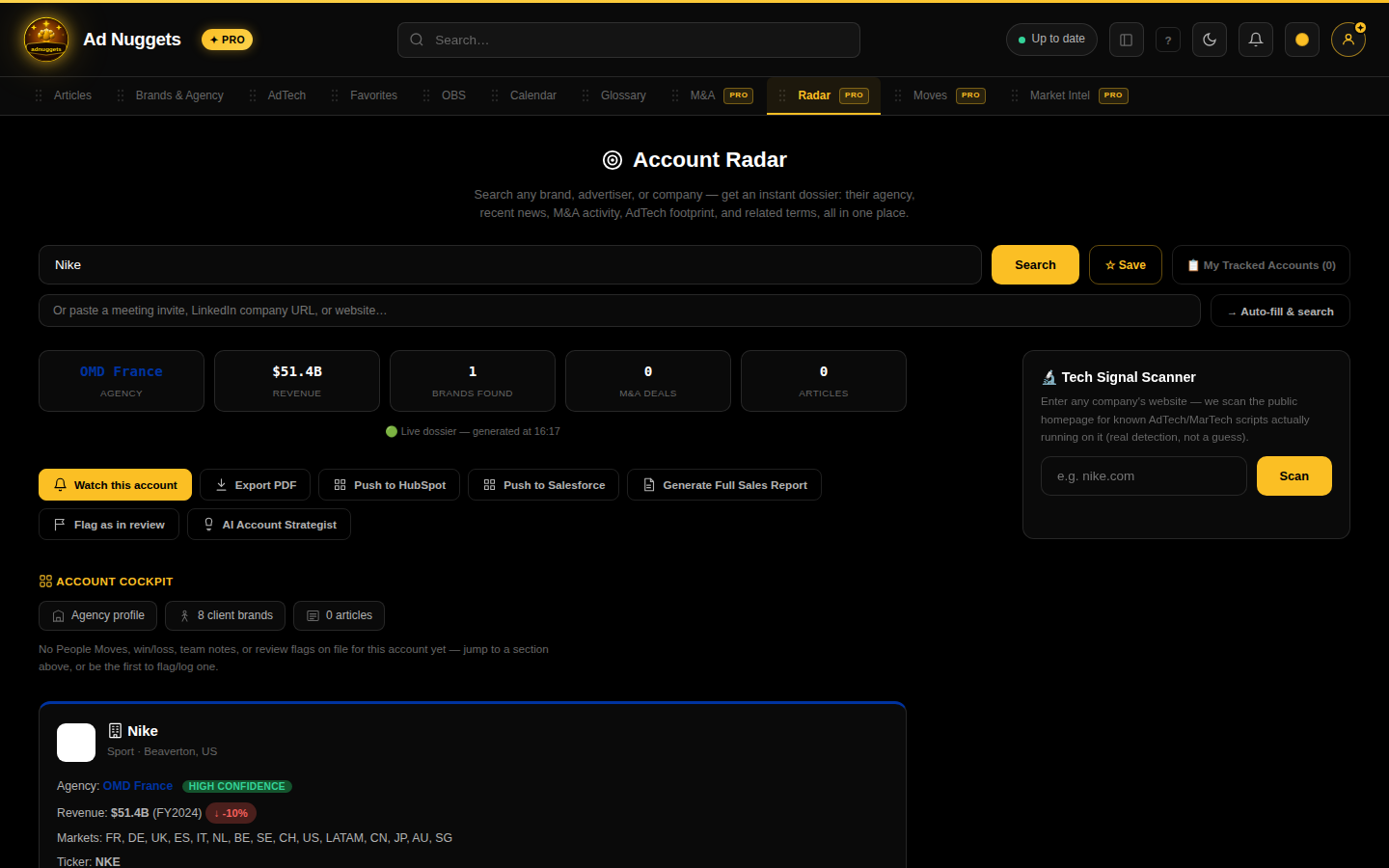
Task: Open My Tracked Accounts (0)
Action: (x=1261, y=265)
